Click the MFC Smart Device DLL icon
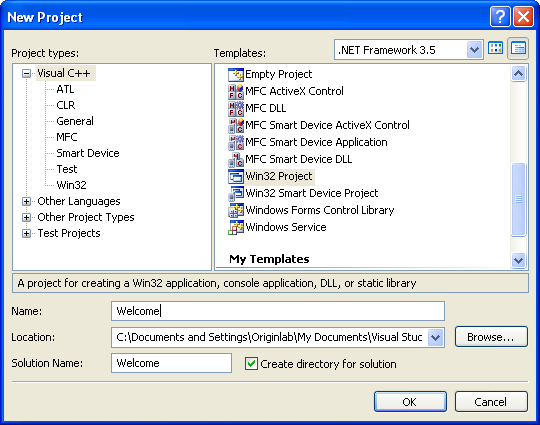 pyautogui.click(x=236, y=159)
